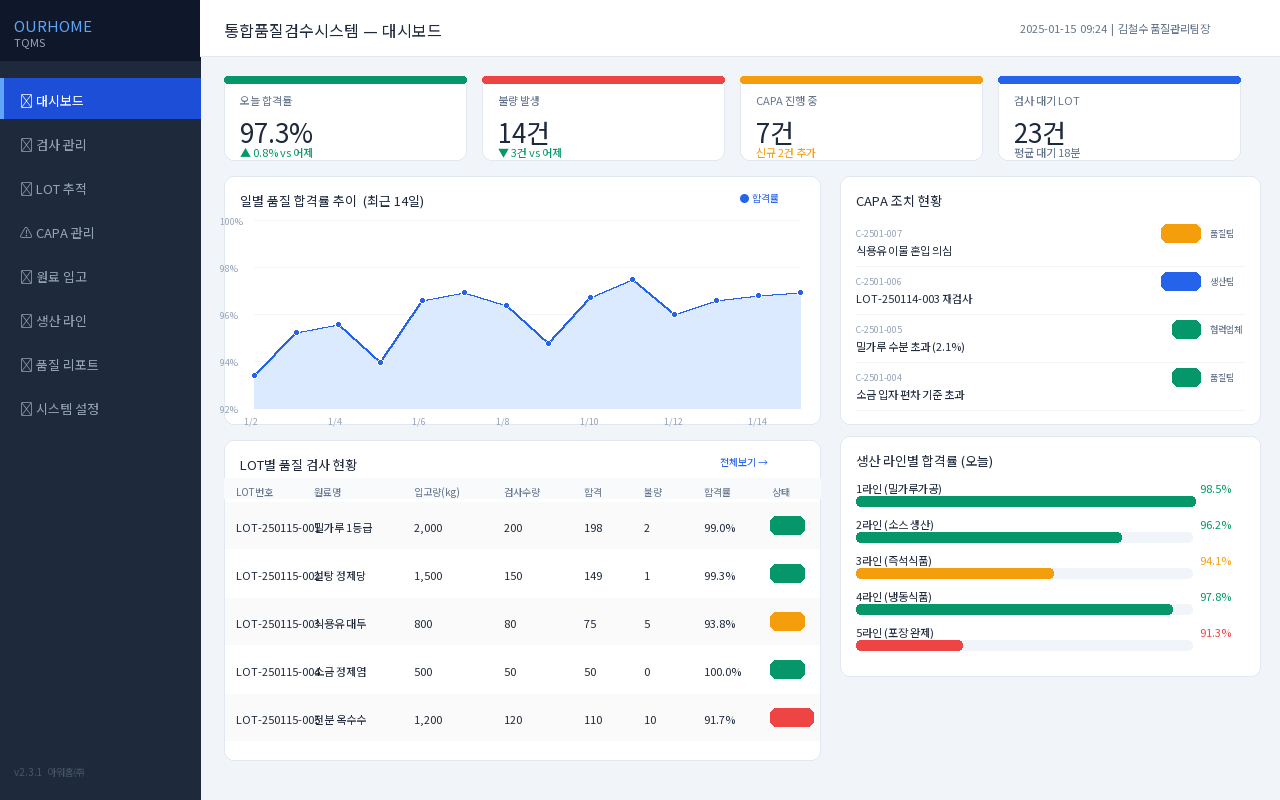Click the 98.5% value for 1라인

coord(1216,489)
